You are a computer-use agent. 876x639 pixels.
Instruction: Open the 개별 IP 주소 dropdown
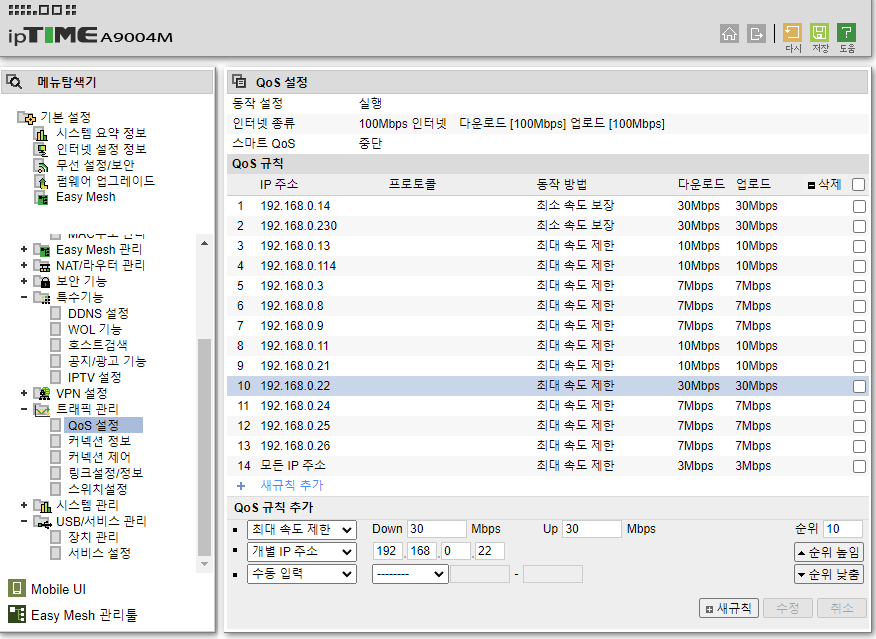(302, 551)
